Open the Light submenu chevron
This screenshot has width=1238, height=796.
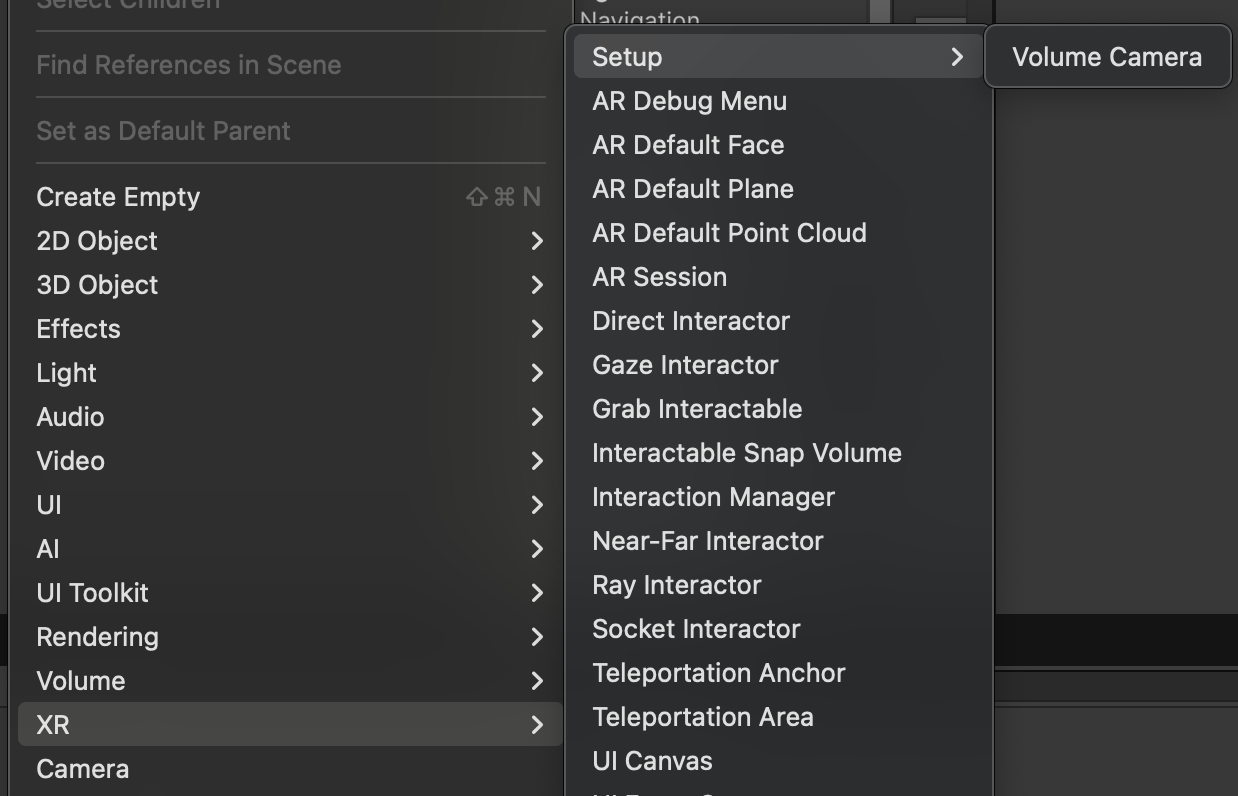pos(537,373)
